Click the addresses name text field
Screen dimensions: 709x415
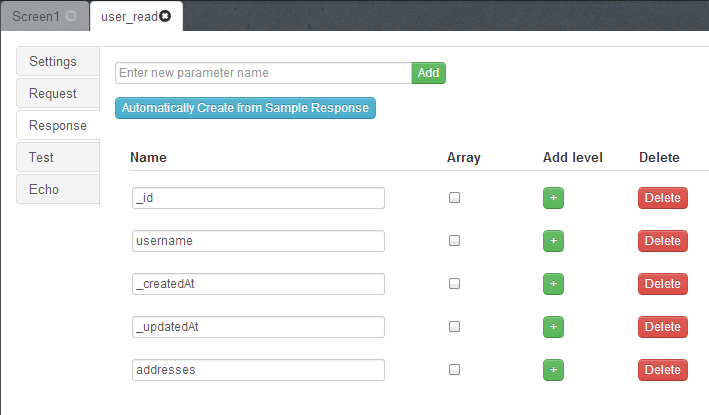click(258, 370)
